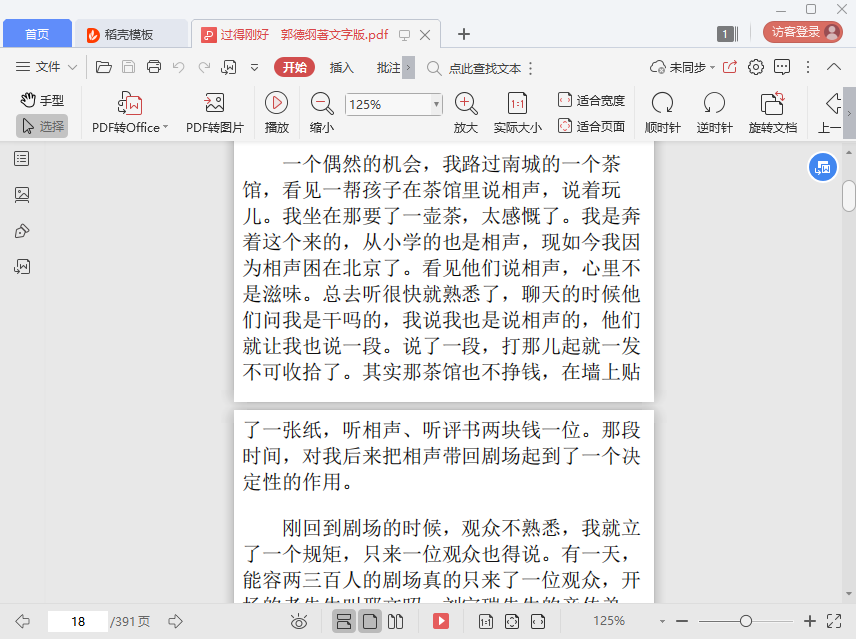Image resolution: width=856 pixels, height=639 pixels.
Task: Switch to the 稻壳模板 tab
Action: pos(130,34)
